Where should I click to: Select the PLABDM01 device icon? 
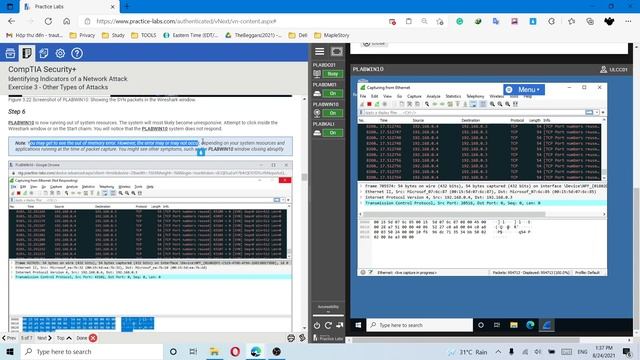coord(317,93)
